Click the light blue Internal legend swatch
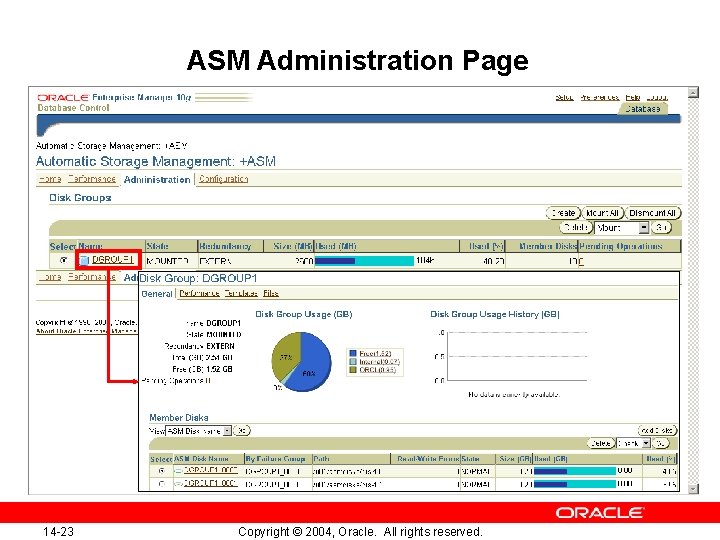The image size is (720, 540). coord(353,362)
